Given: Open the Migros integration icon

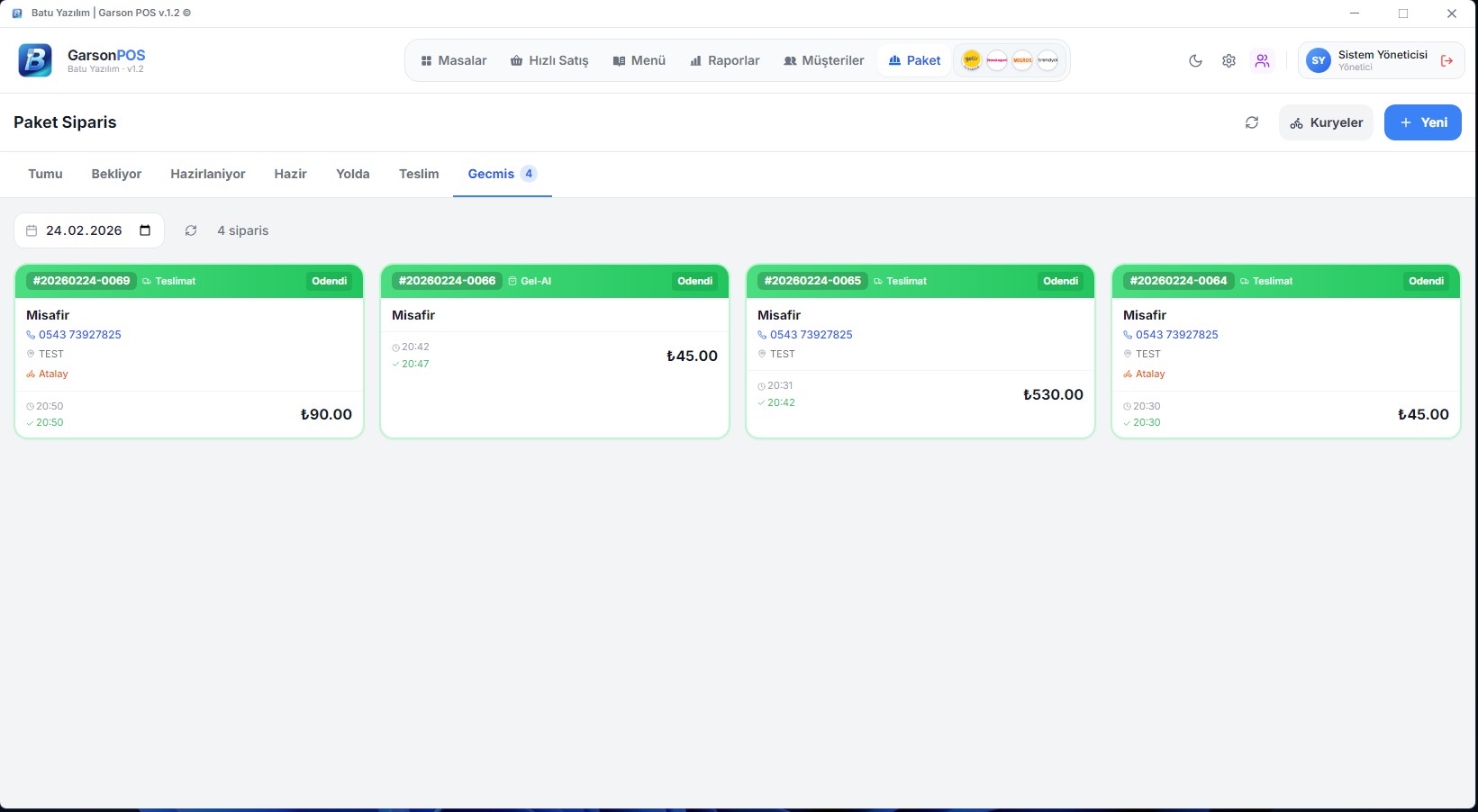Looking at the screenshot, I should pos(1022,60).
